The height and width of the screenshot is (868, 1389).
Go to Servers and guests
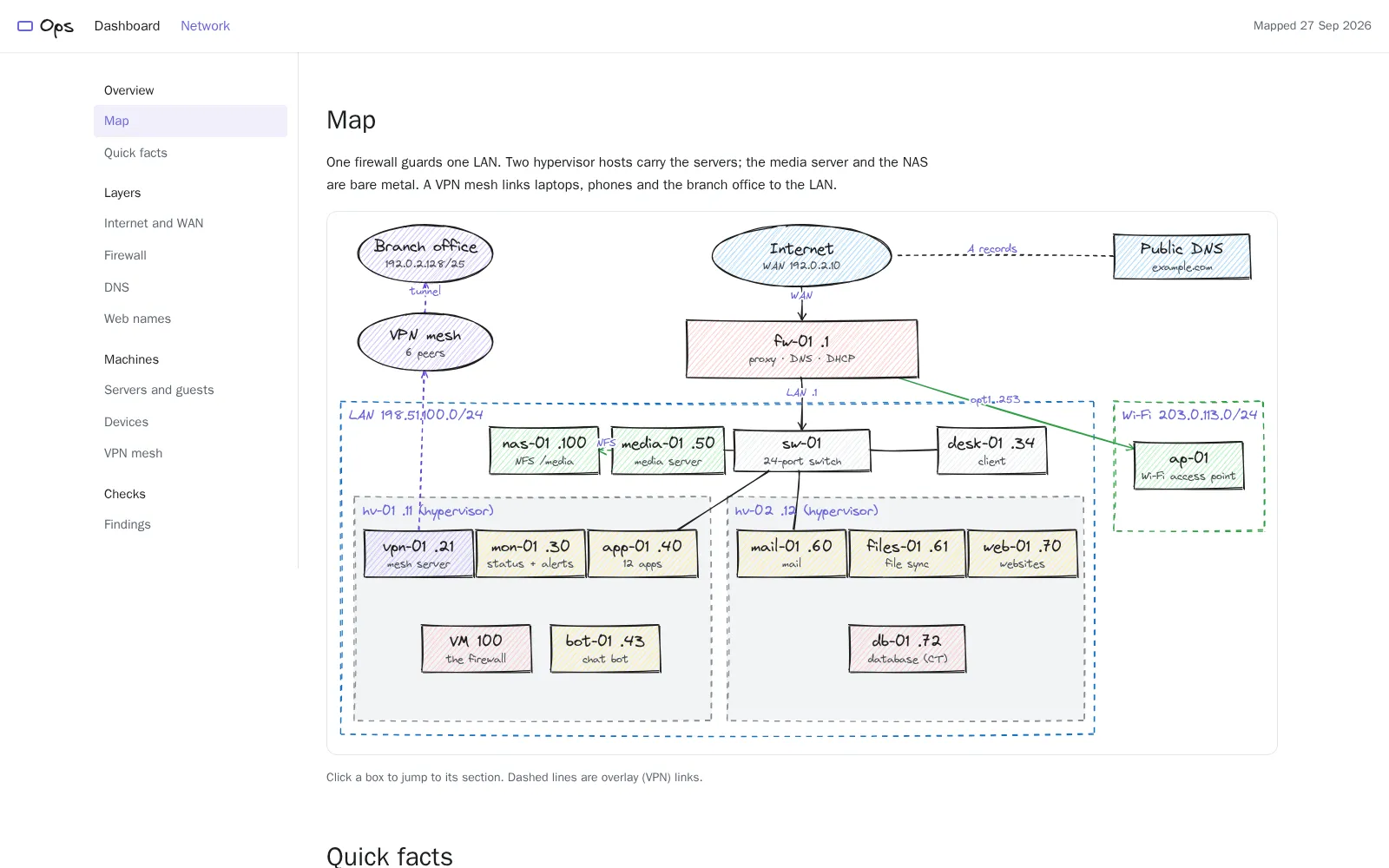point(159,390)
